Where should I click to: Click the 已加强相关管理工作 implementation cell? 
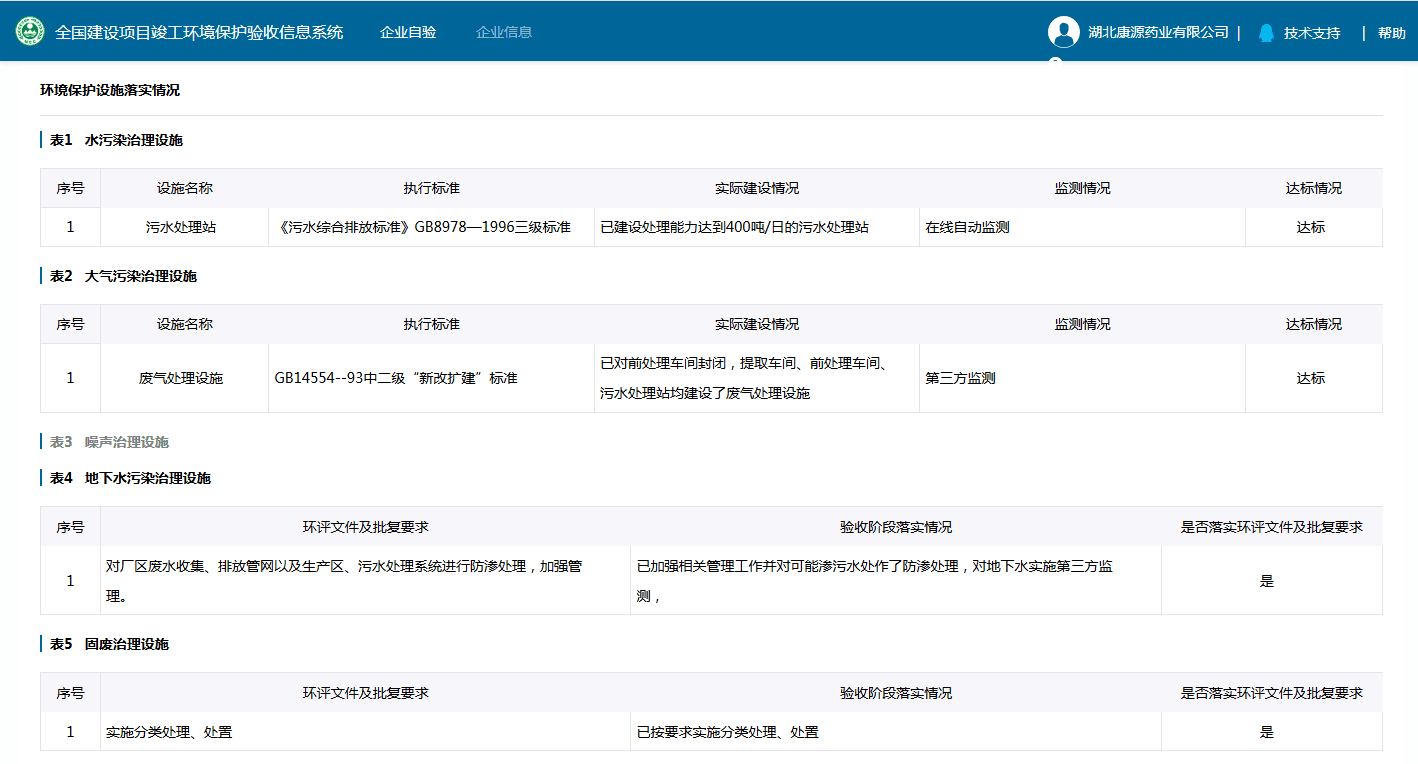click(896, 580)
